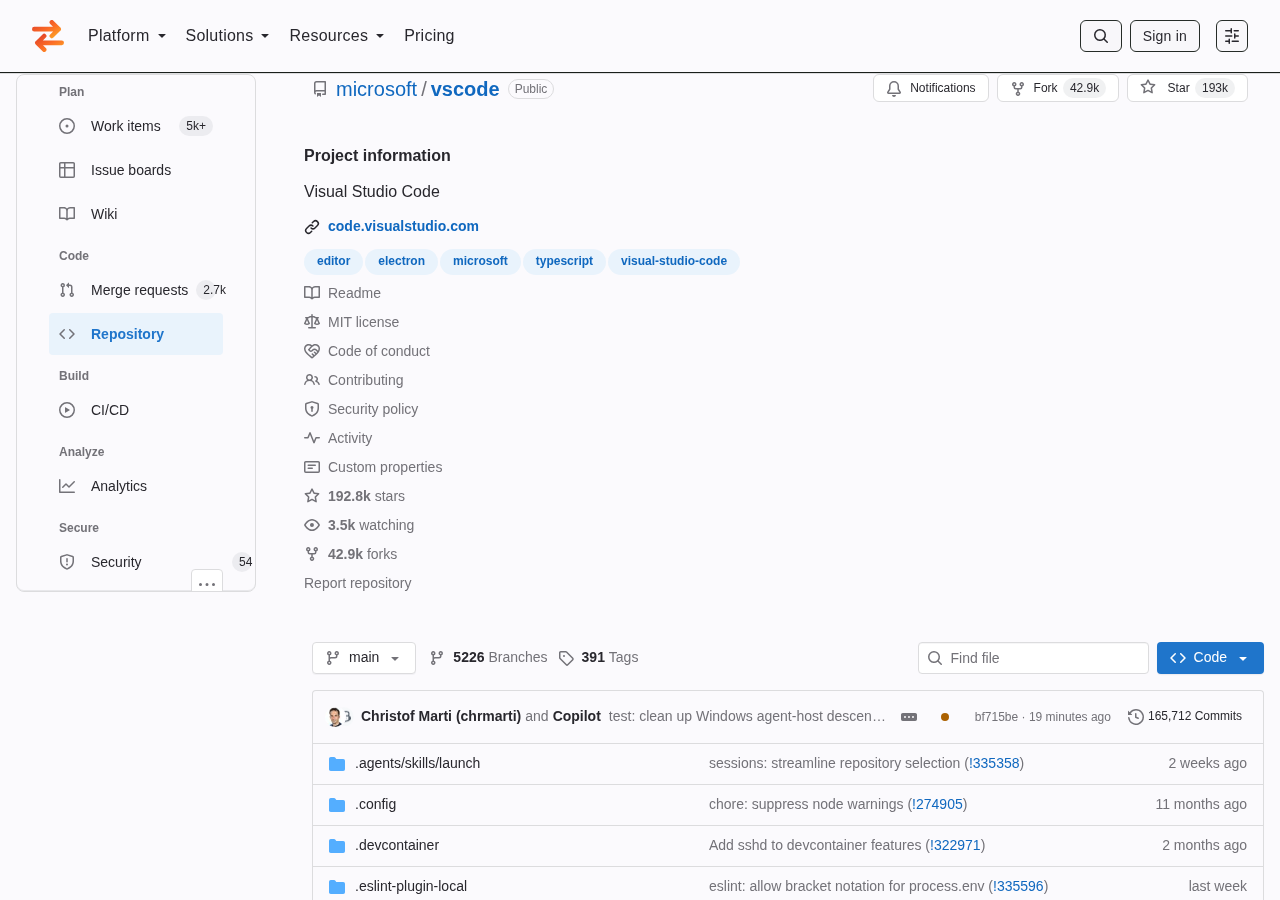Select Repository in sidebar
The width and height of the screenshot is (1280, 900).
pos(136,334)
